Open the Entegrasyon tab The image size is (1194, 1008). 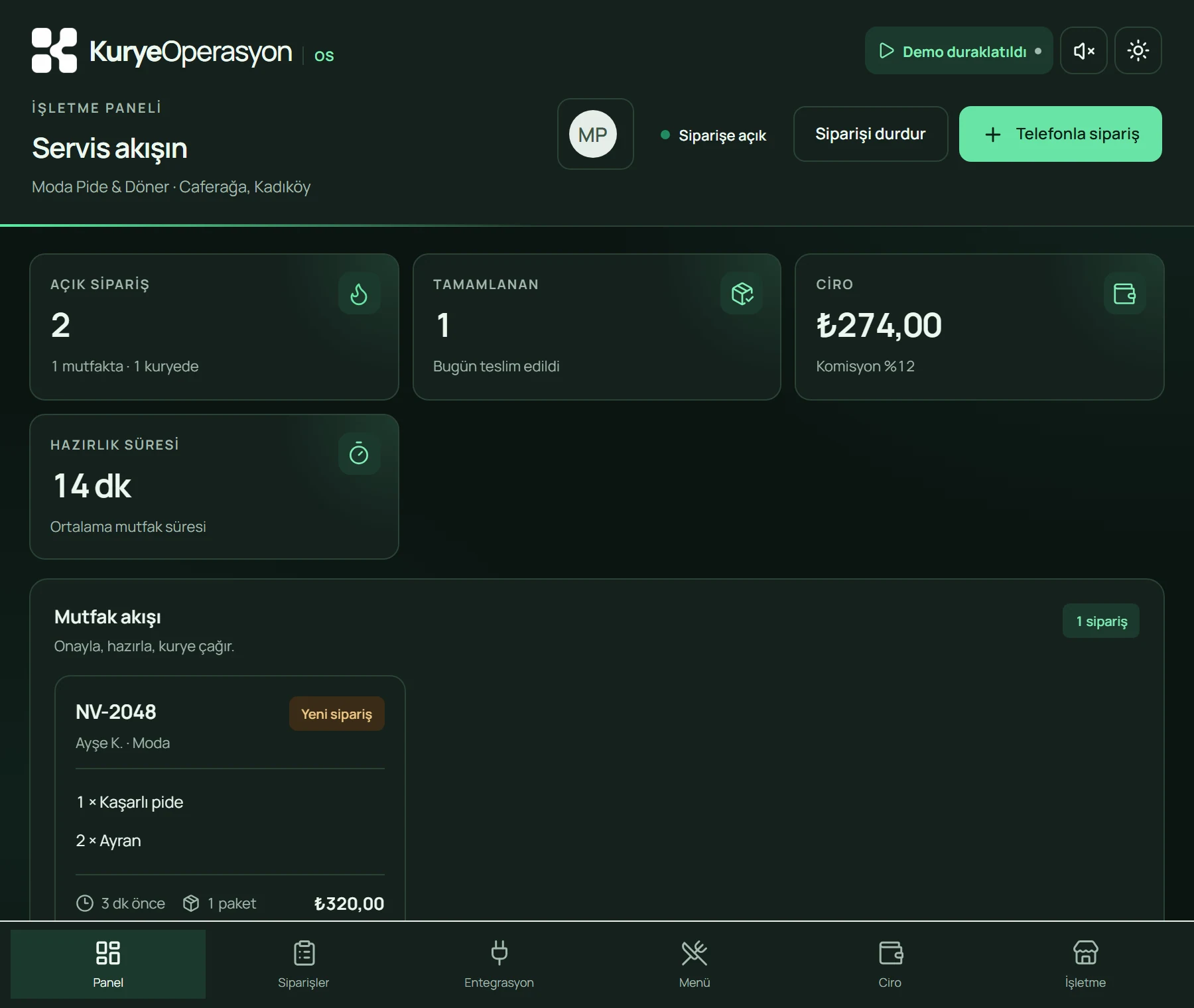pos(499,964)
